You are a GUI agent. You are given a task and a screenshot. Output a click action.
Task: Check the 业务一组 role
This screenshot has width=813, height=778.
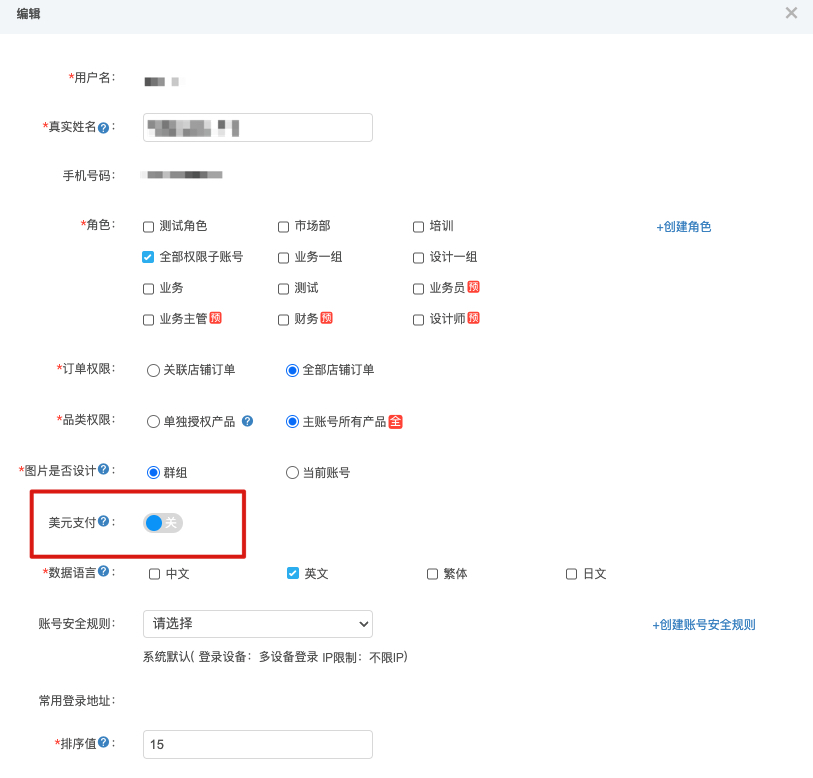(x=283, y=258)
